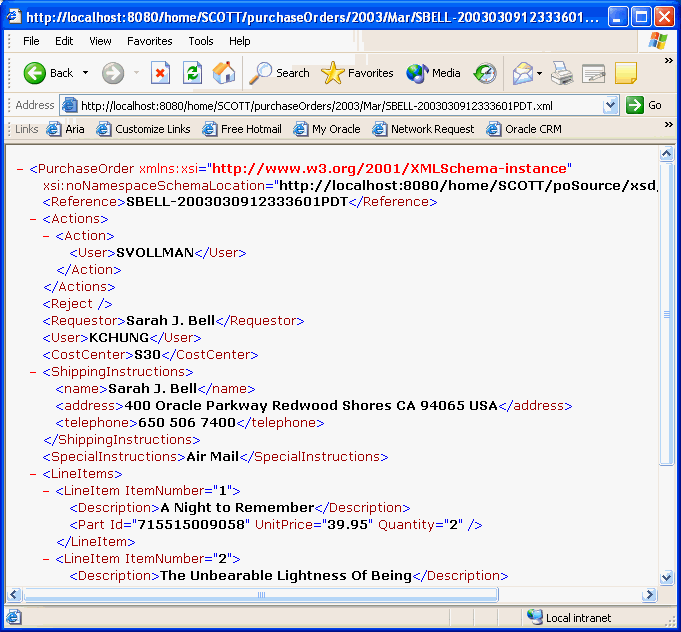Click the Print icon
This screenshot has width=681, height=632.
coord(563,73)
